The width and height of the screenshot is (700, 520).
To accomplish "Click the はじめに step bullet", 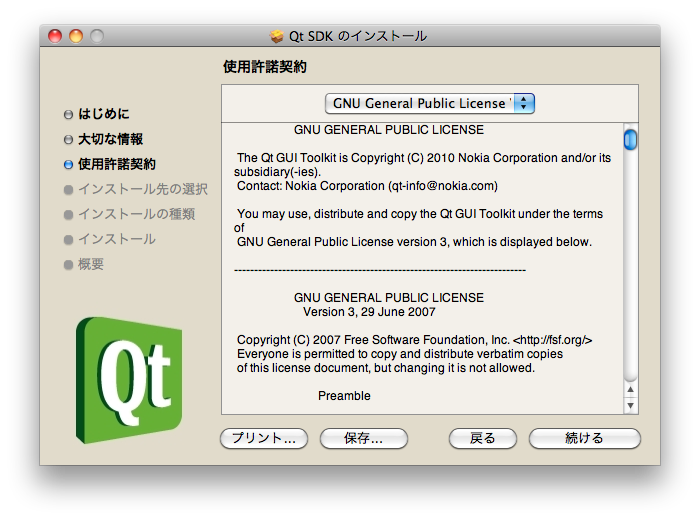I will tap(68, 115).
